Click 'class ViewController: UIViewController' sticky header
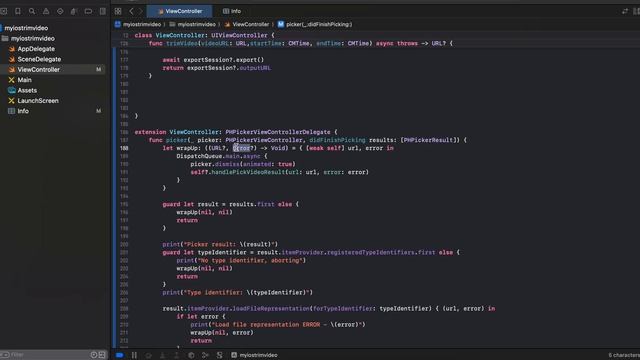The height and width of the screenshot is (360, 640). tap(204, 35)
